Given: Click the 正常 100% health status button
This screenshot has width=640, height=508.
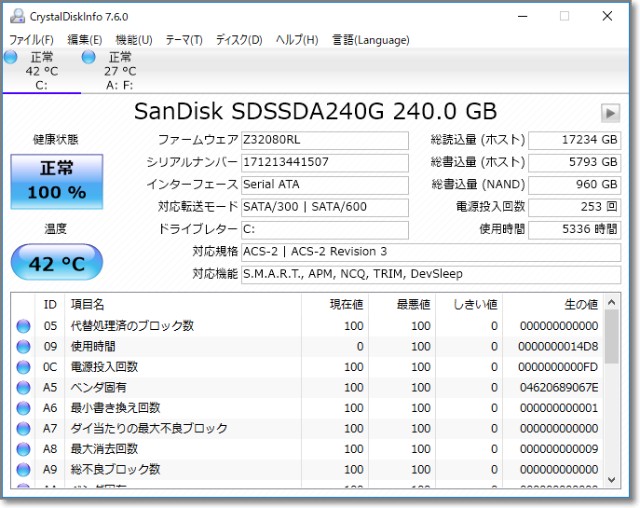Looking at the screenshot, I should pos(56,180).
